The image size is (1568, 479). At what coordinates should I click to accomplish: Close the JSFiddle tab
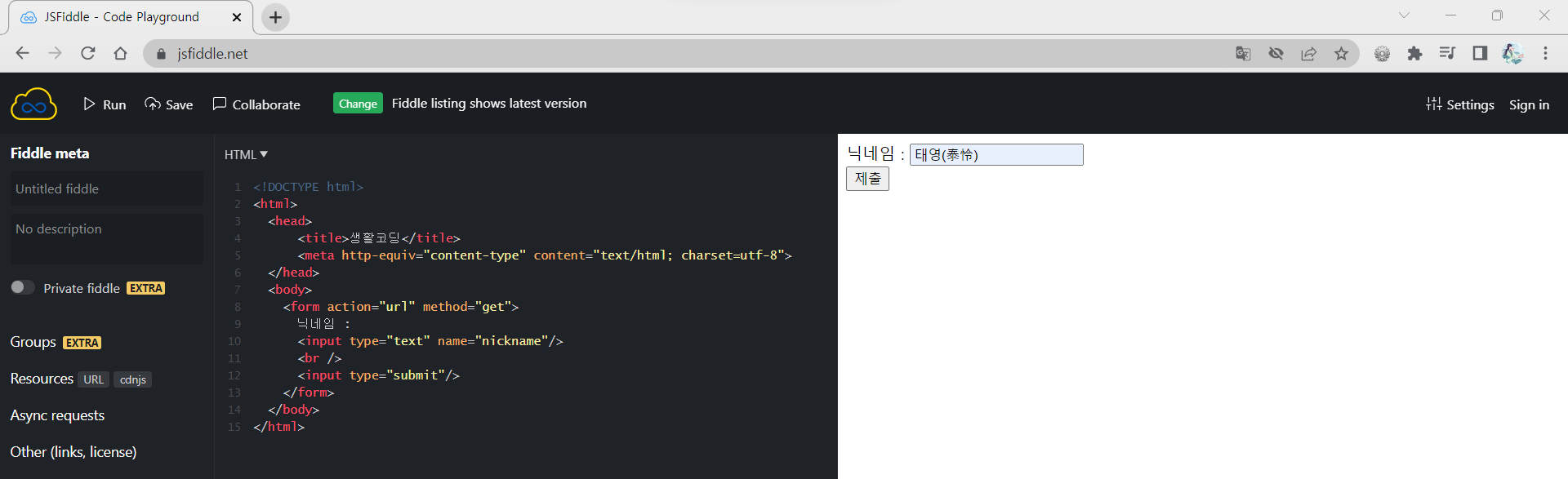(237, 17)
